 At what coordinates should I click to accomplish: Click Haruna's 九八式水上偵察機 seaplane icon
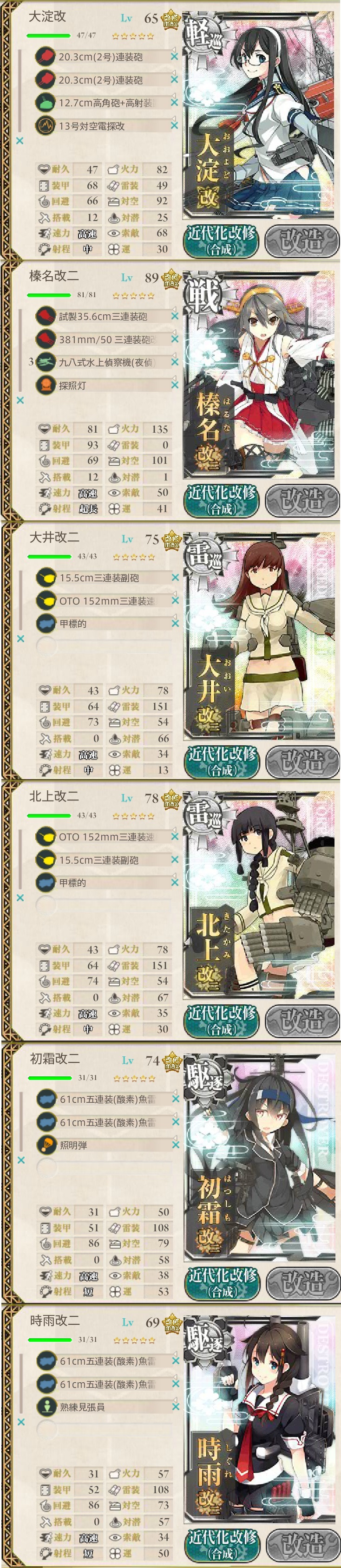(45, 362)
